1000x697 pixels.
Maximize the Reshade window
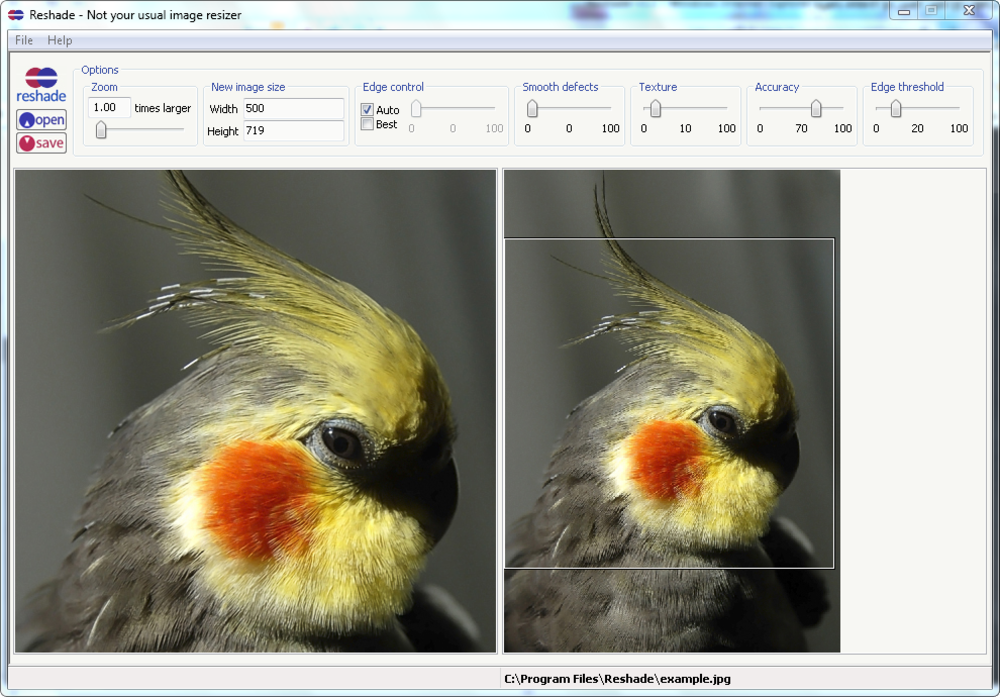click(x=931, y=10)
